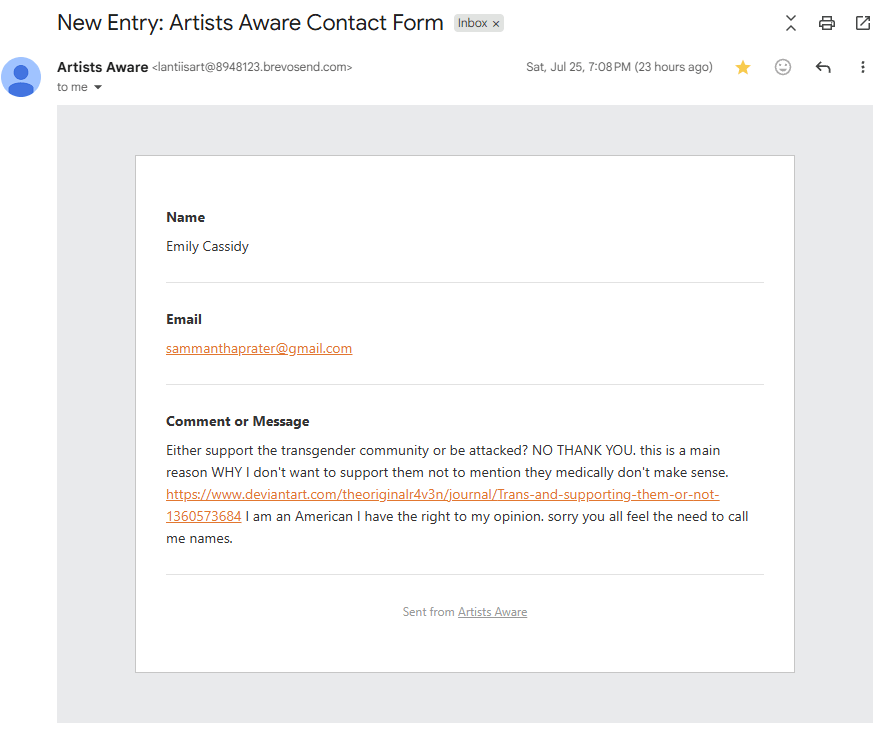Click the 'to me' recipient text
The image size is (882, 734).
coord(72,87)
